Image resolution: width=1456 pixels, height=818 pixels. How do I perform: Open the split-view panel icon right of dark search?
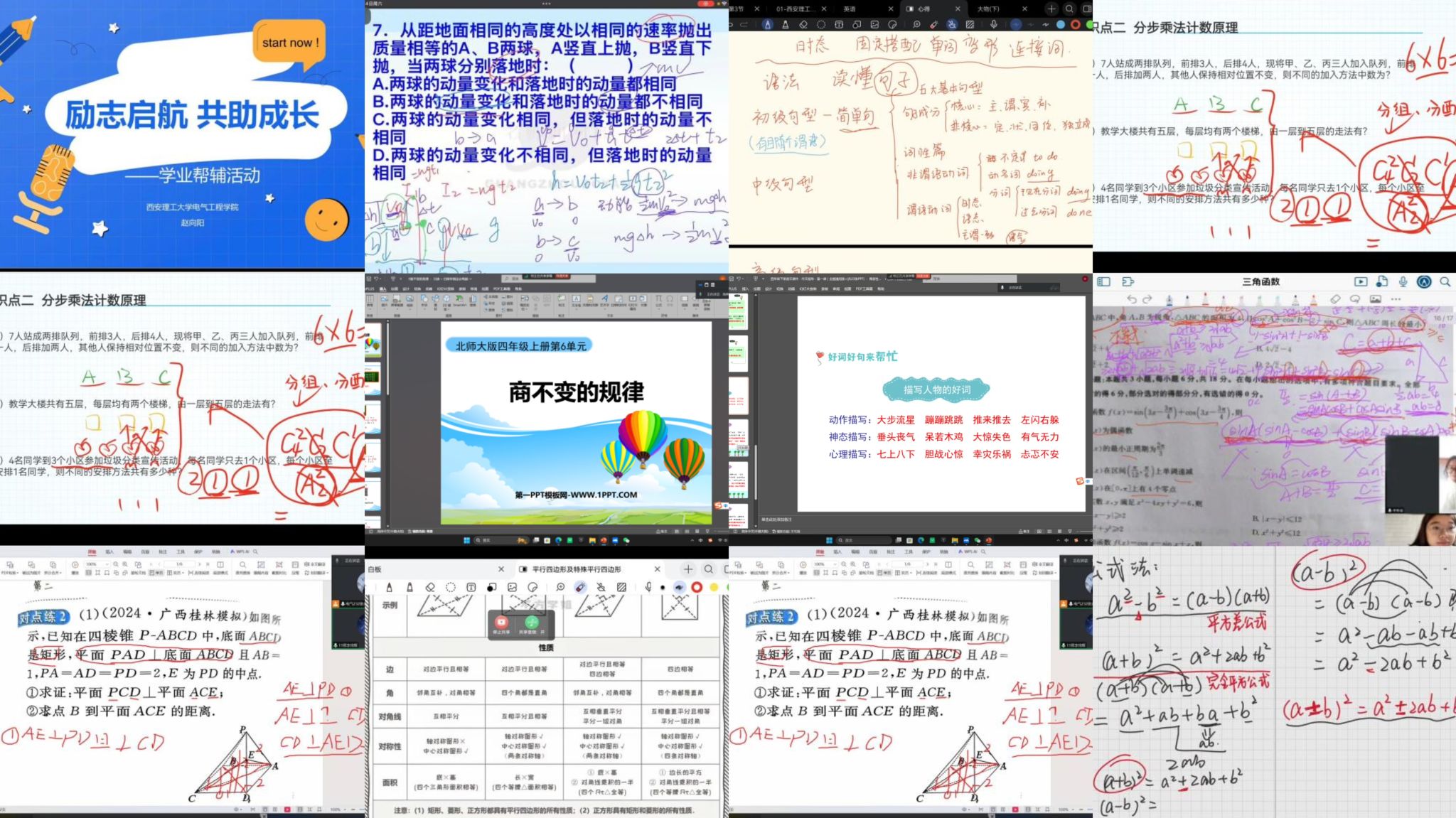(1087, 9)
